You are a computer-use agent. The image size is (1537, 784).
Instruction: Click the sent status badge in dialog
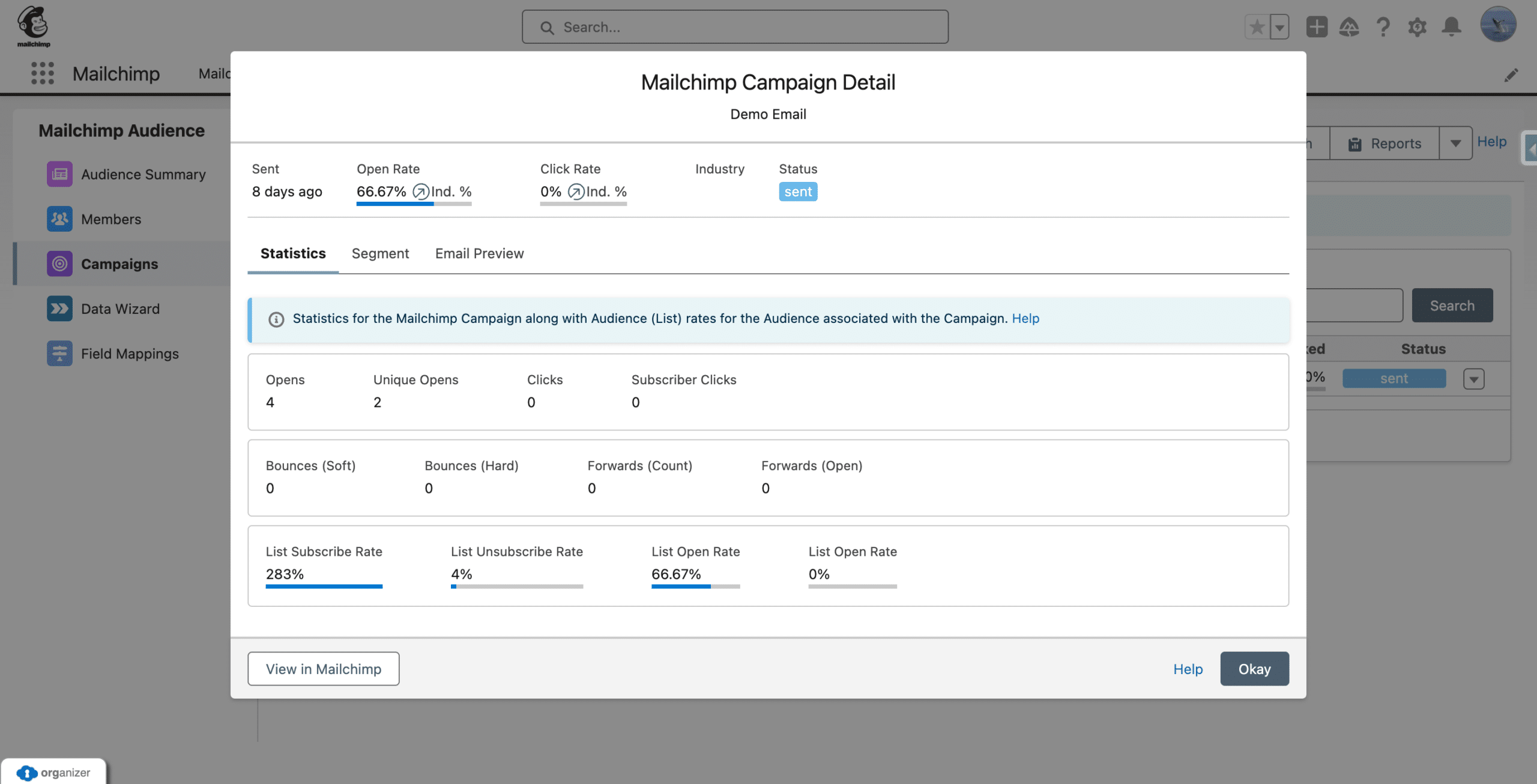point(798,191)
